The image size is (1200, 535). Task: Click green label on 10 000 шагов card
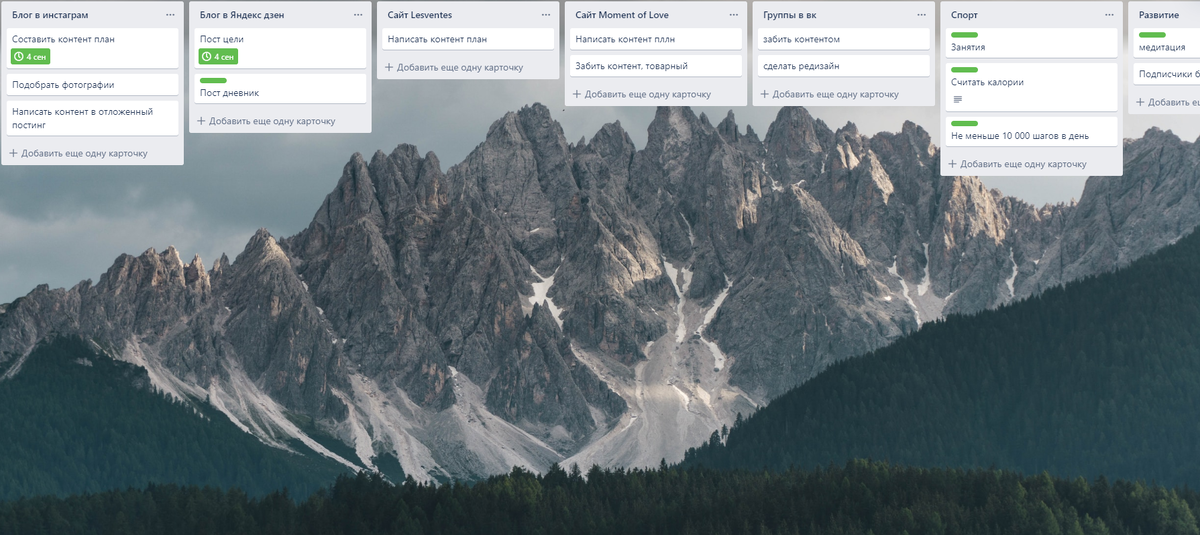(964, 123)
